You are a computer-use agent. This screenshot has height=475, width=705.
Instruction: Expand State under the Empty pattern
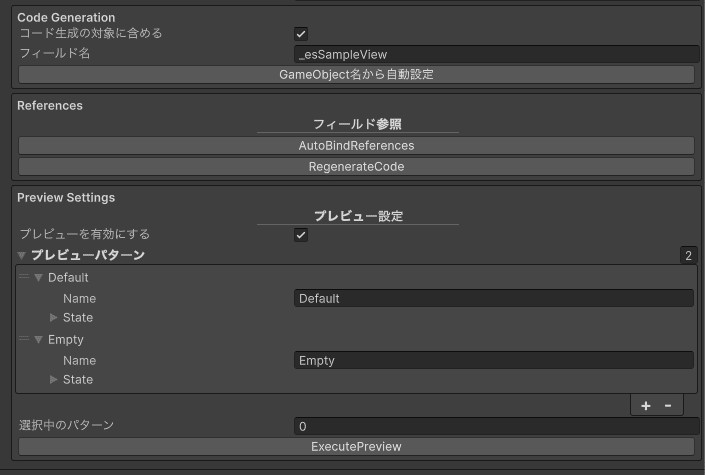54,380
